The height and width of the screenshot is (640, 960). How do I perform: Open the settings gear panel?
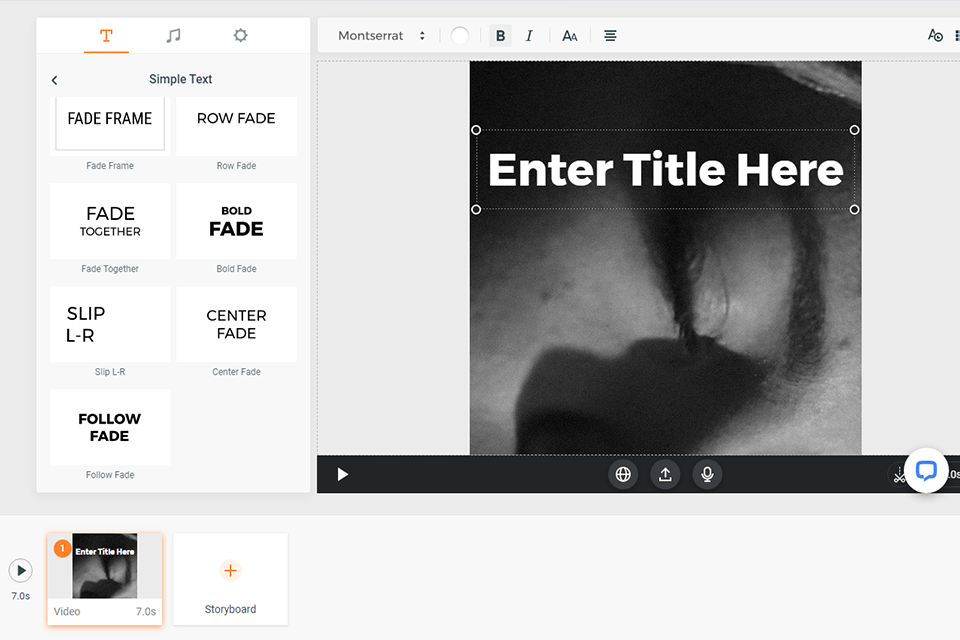(240, 35)
